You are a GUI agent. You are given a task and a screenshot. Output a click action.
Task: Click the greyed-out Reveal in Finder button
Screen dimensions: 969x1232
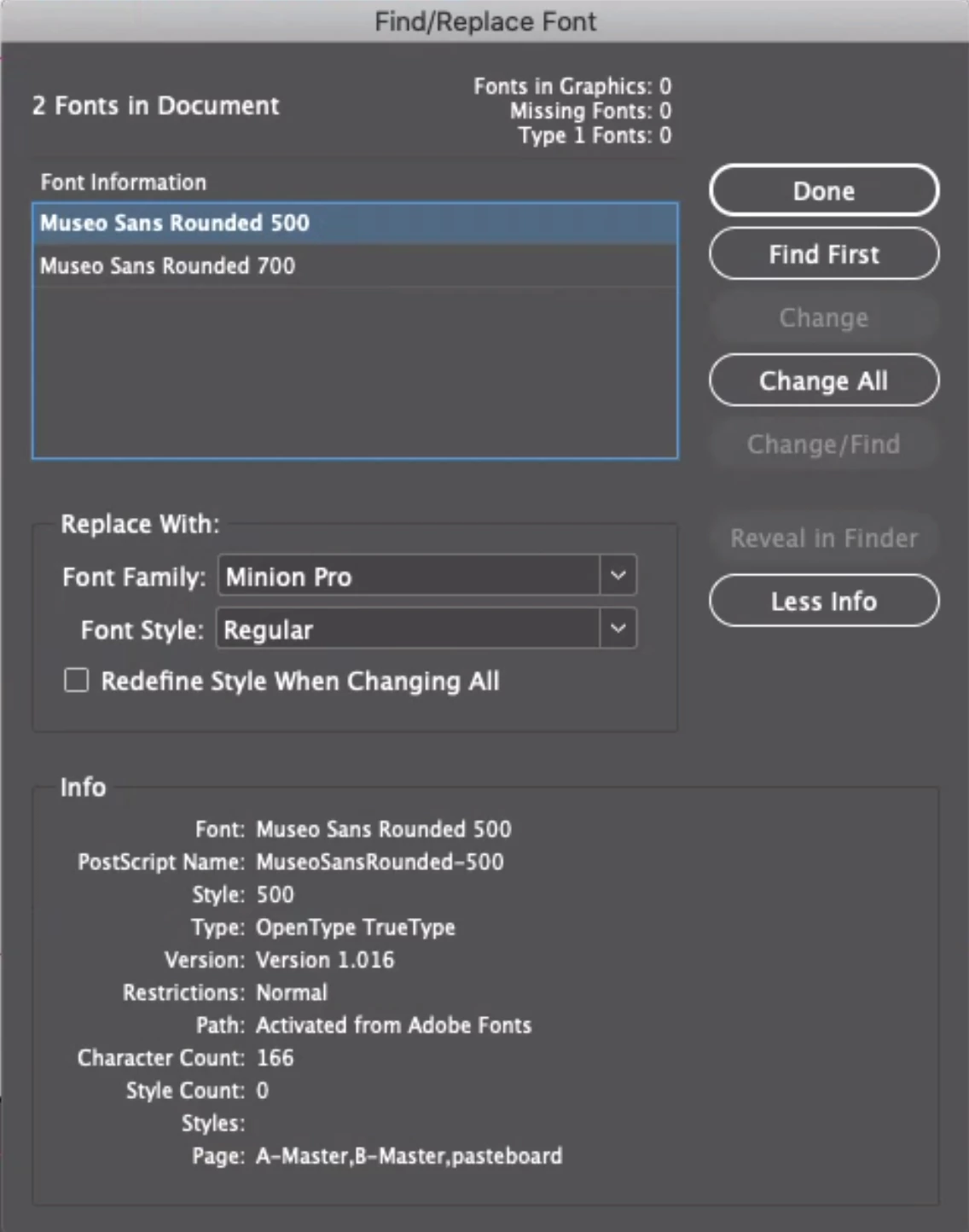[x=823, y=538]
